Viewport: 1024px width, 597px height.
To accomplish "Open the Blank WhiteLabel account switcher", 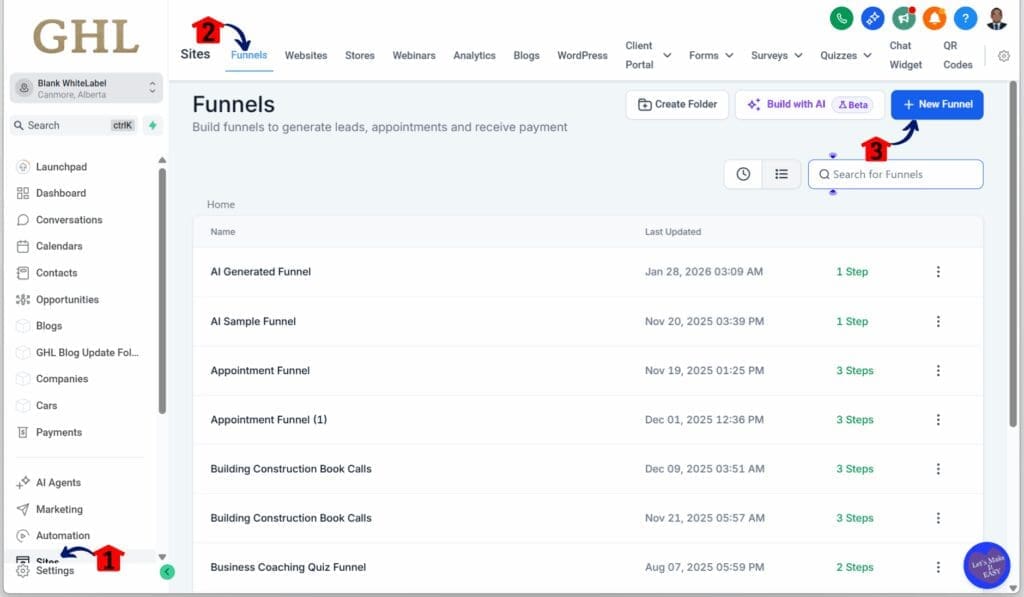I will 85,88.
